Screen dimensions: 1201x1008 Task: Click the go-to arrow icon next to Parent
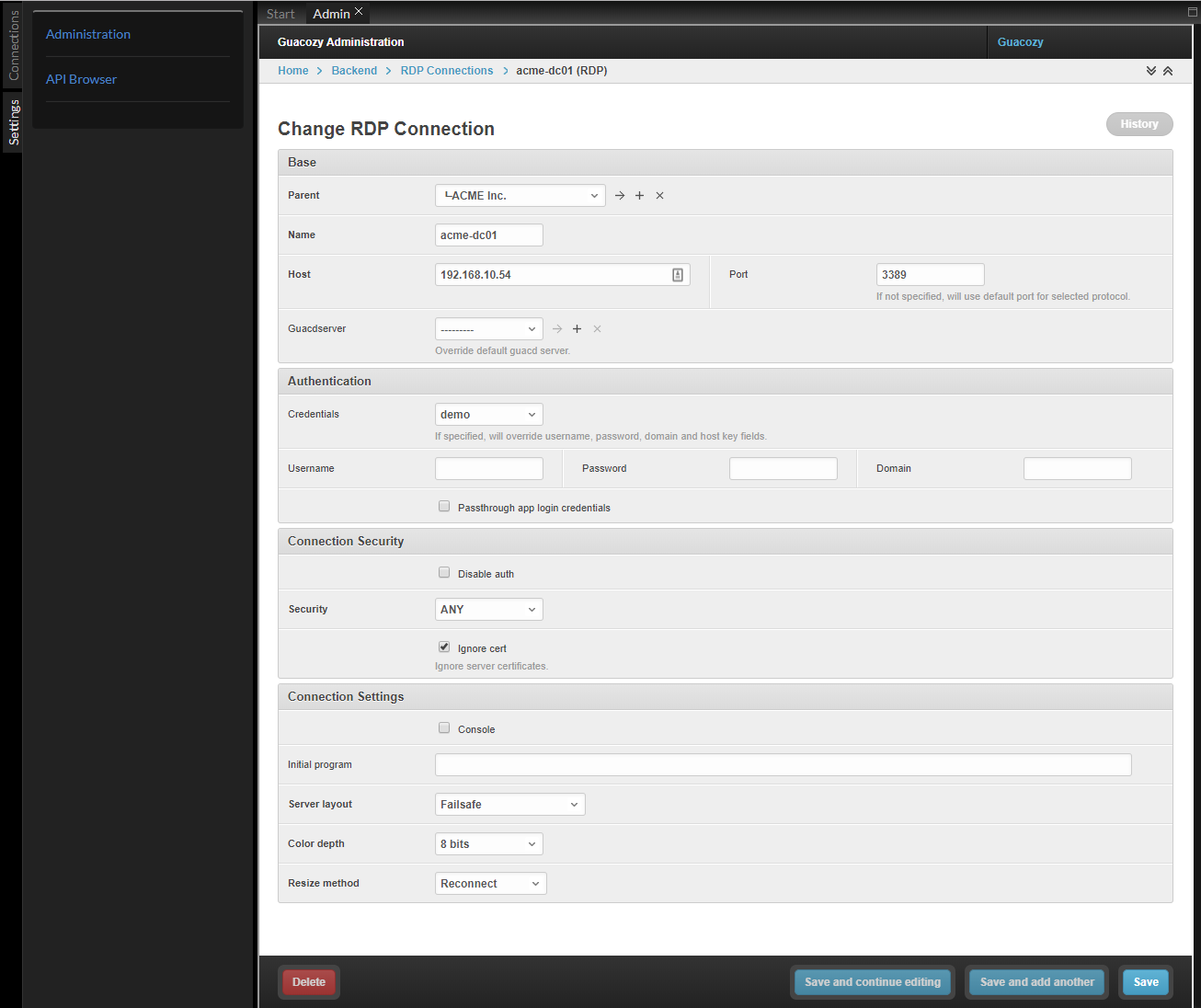tap(620, 196)
